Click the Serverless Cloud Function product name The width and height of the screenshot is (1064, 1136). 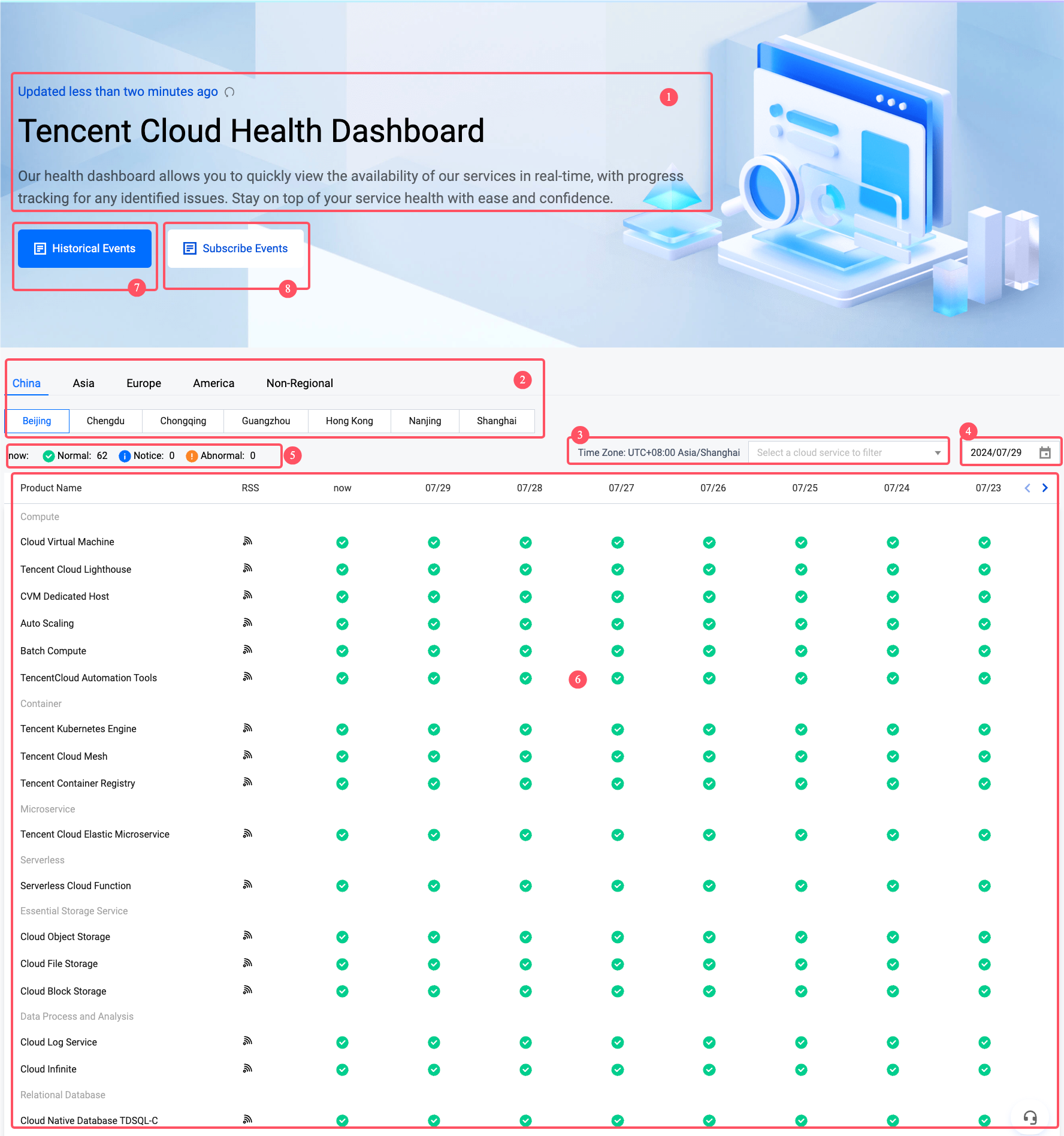pyautogui.click(x=75, y=886)
